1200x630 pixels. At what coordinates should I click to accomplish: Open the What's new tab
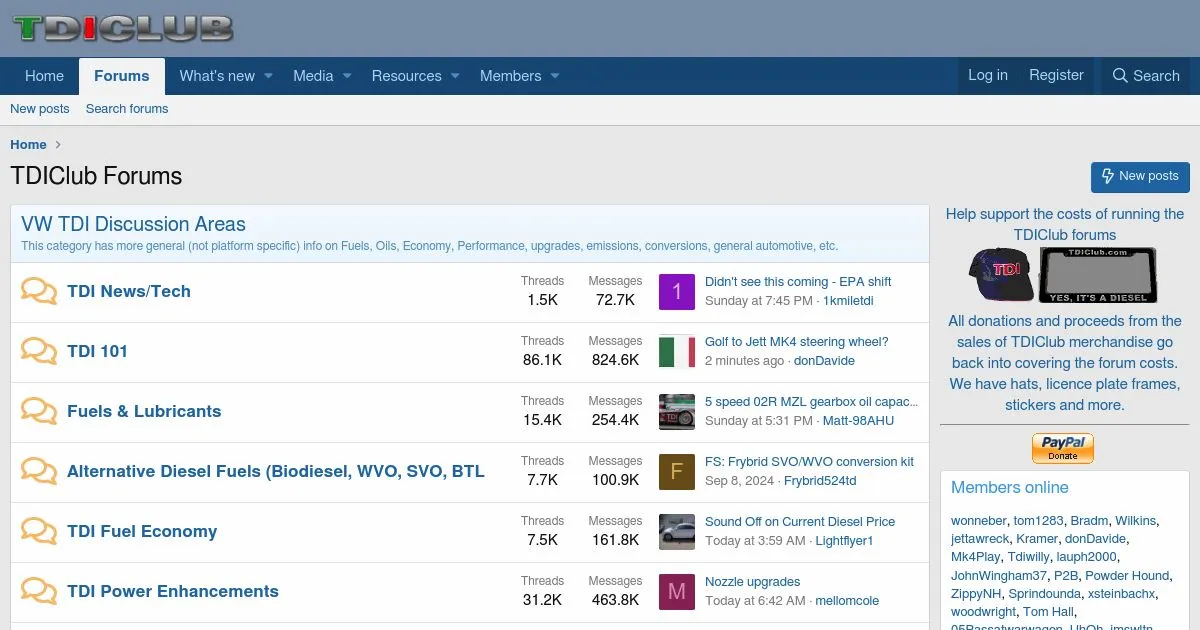[x=217, y=76]
